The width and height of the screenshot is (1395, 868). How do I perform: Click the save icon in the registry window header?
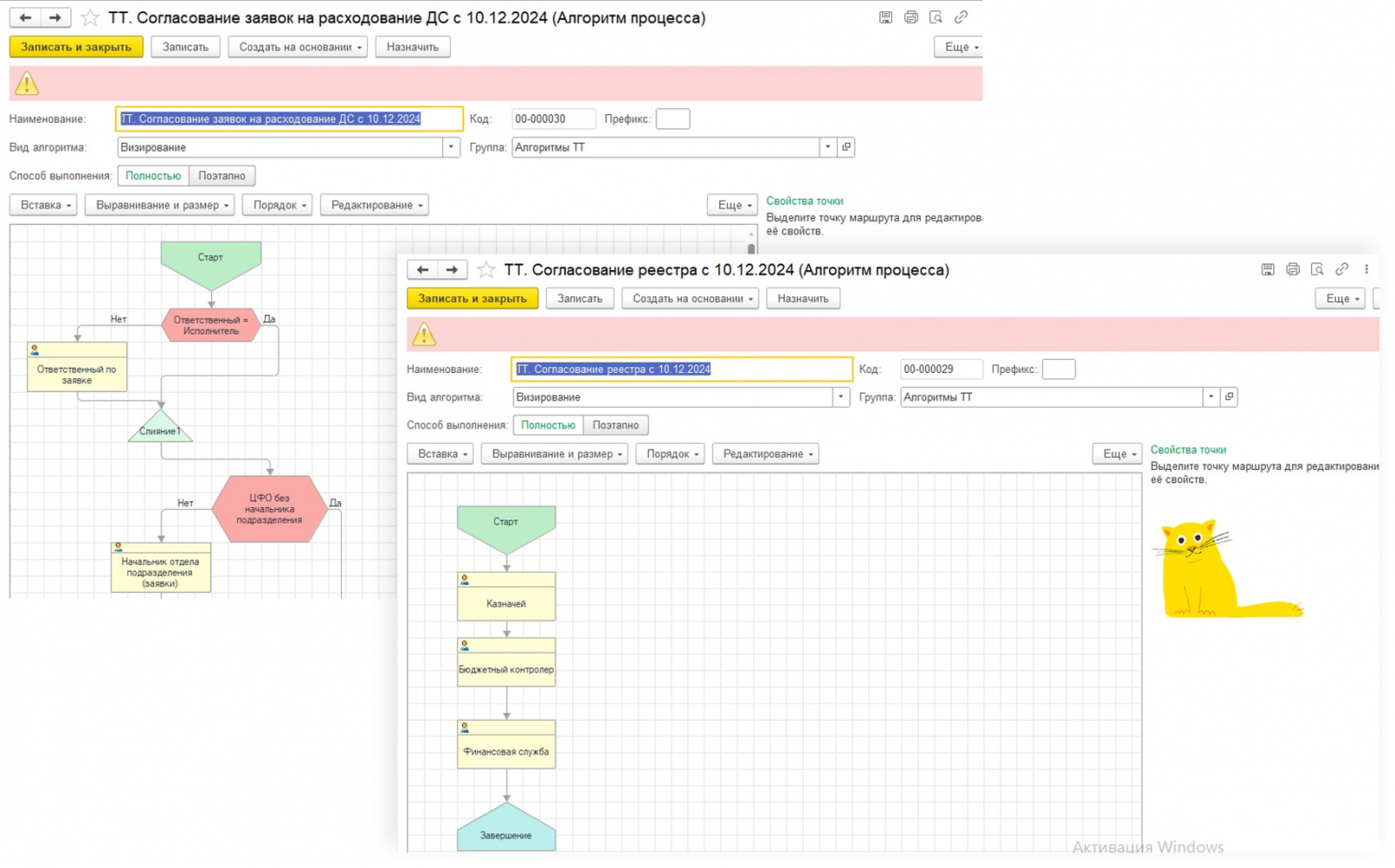[1267, 269]
